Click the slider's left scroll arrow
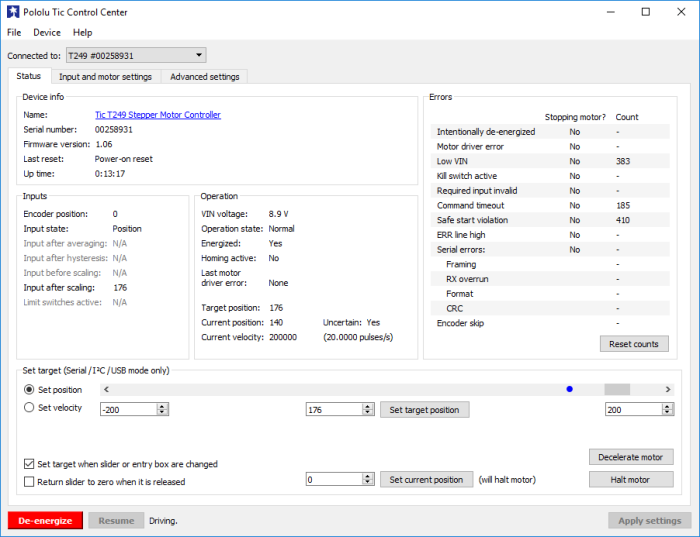The height and width of the screenshot is (537, 700). point(106,389)
